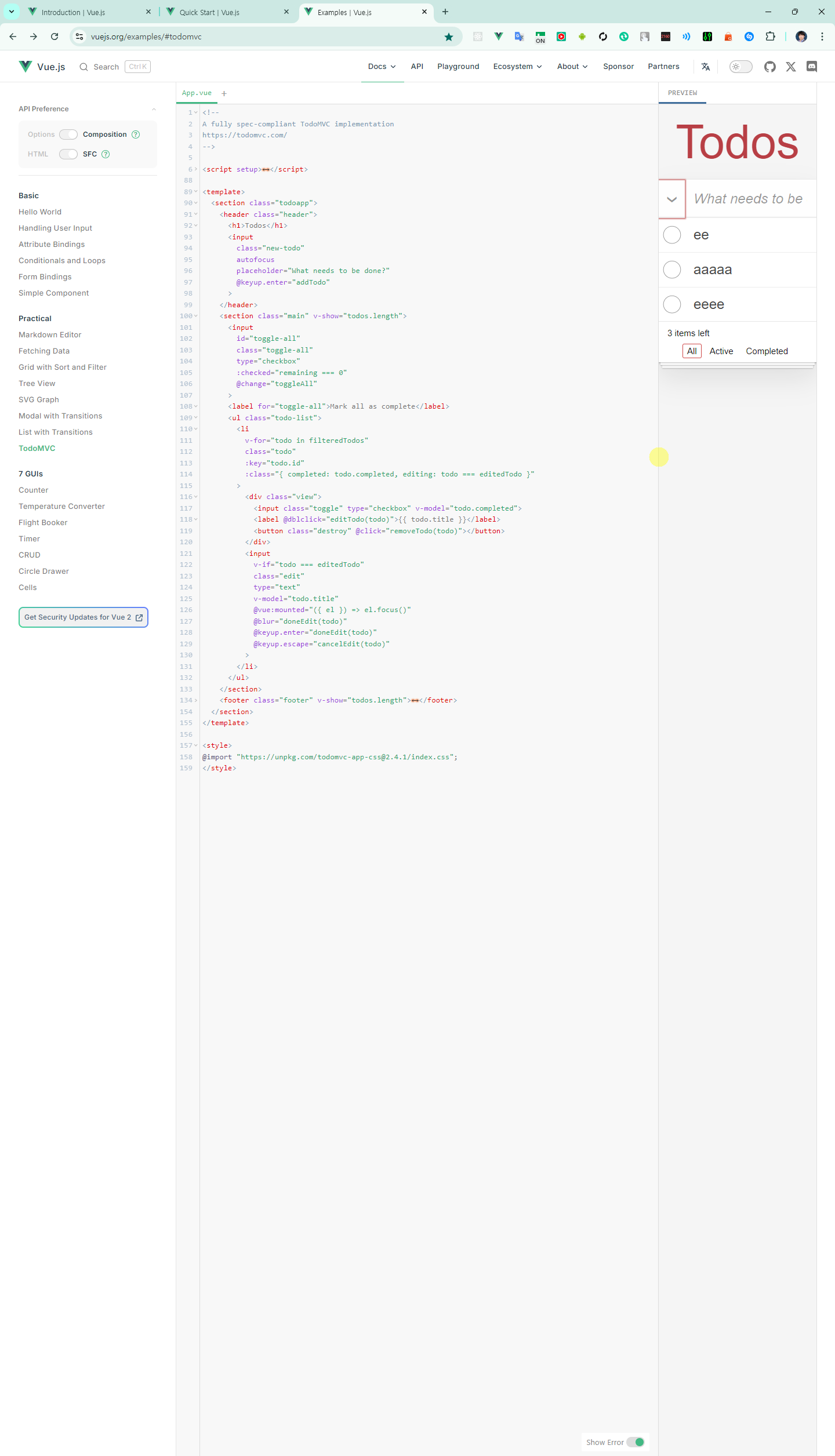Filter todos by Completed
Screen dimensions: 835x1456
tap(767, 351)
